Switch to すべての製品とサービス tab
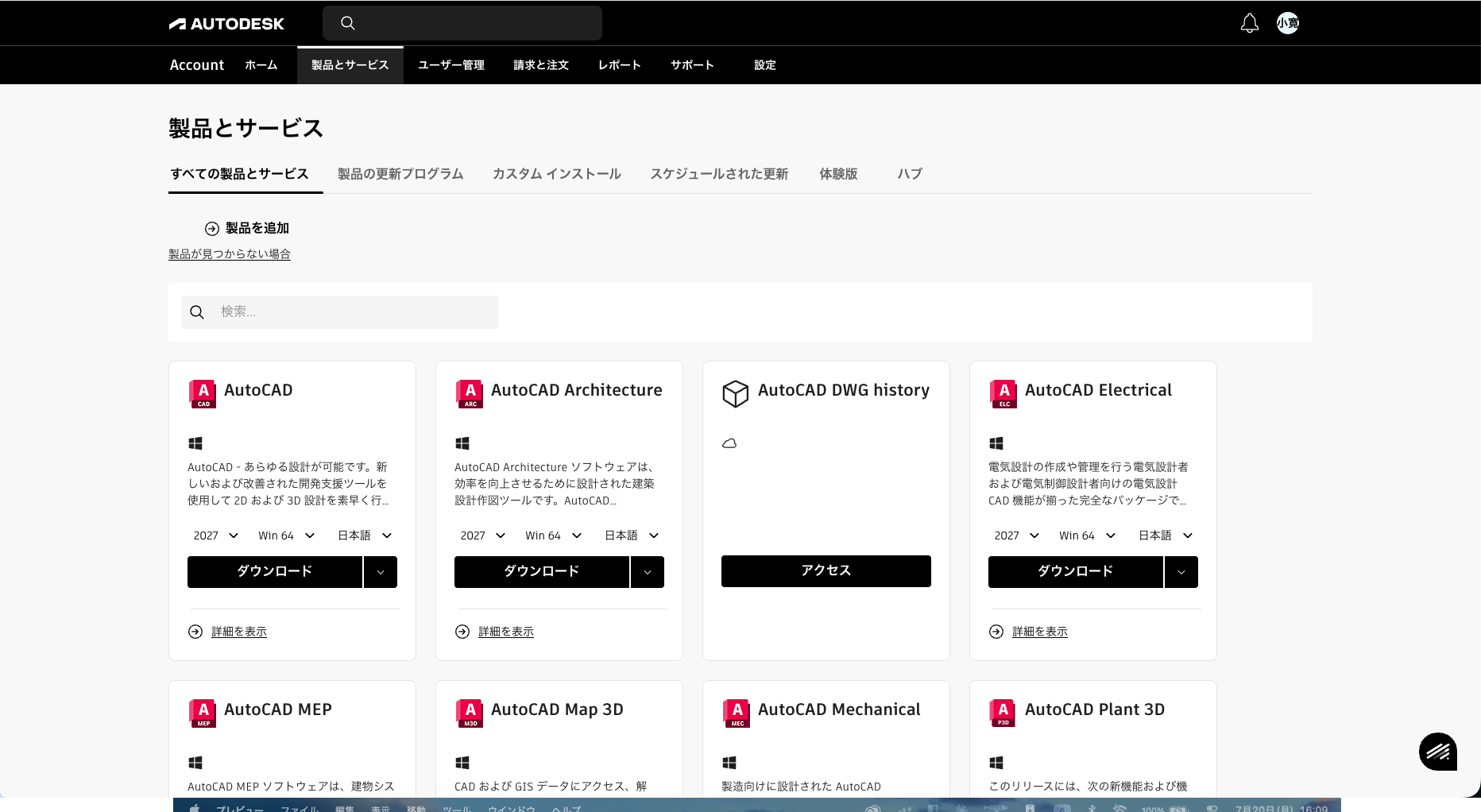The height and width of the screenshot is (812, 1481). coord(239,174)
